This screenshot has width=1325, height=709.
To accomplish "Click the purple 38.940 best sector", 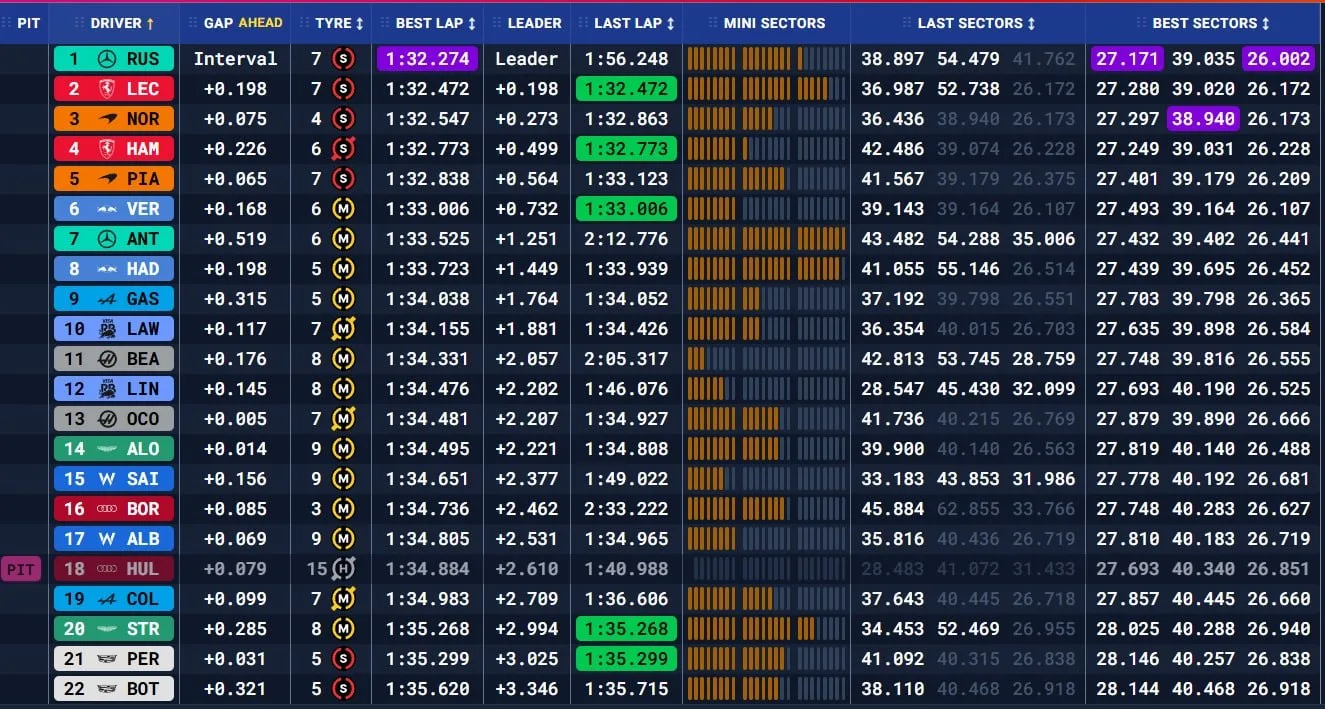I will (x=1203, y=119).
